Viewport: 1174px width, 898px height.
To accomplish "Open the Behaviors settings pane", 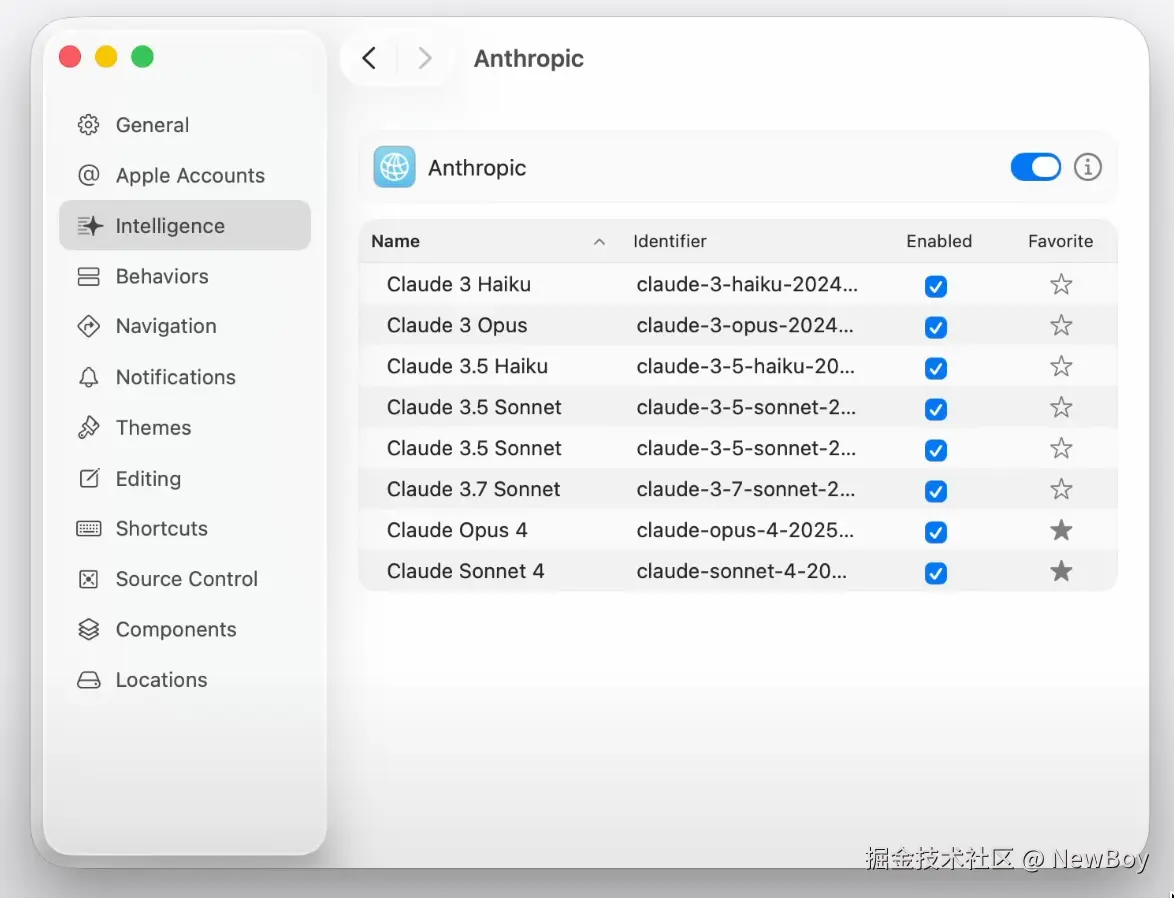I will coord(185,276).
